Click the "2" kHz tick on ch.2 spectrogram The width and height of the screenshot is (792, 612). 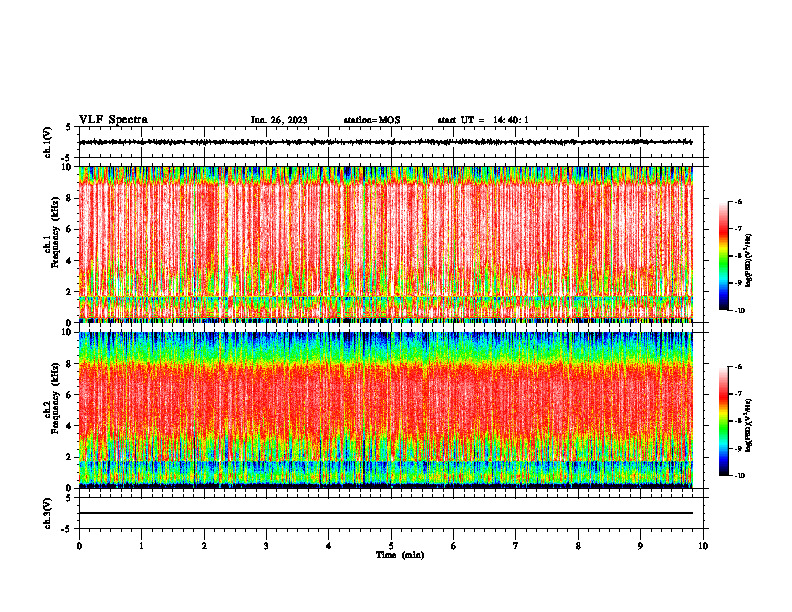click(70, 458)
